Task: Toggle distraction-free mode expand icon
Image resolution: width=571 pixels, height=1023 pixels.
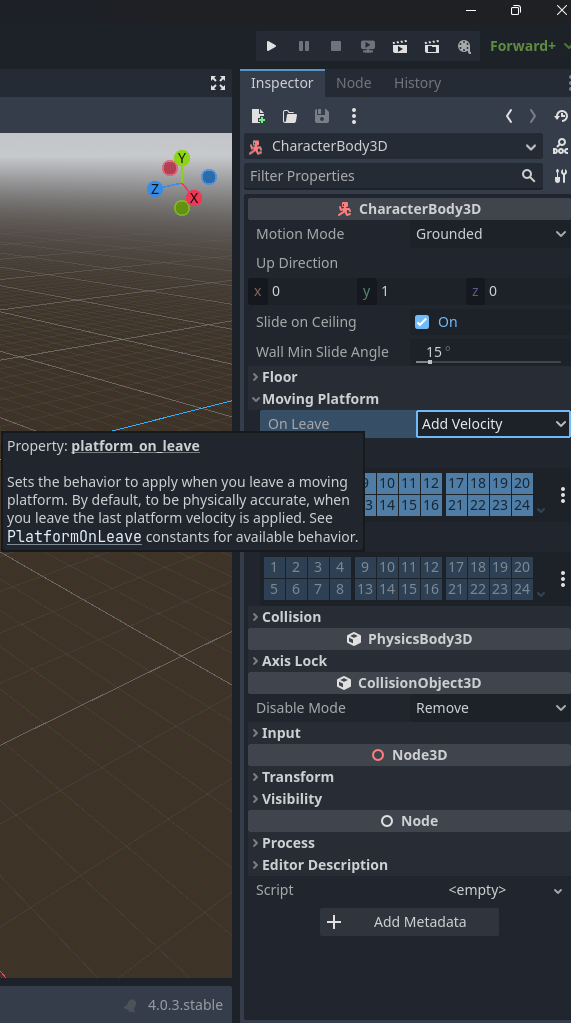Action: [x=218, y=83]
